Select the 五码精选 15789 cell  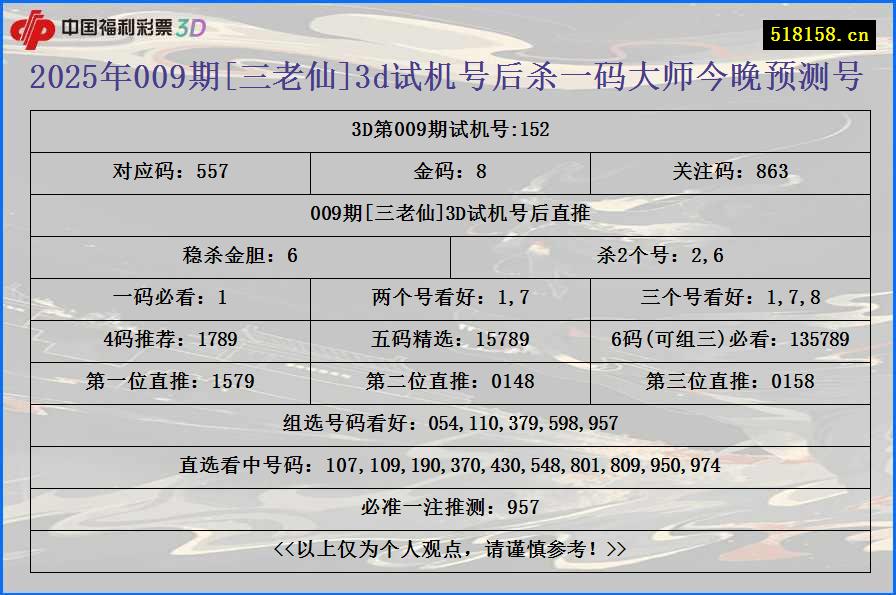click(448, 339)
